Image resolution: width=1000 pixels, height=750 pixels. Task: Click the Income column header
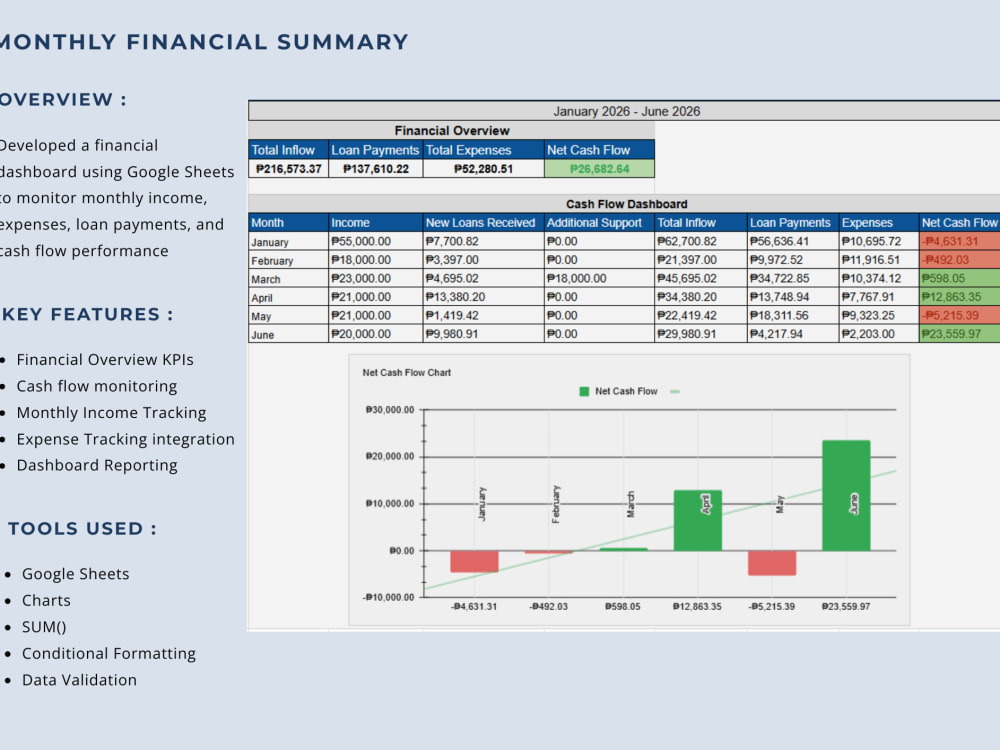pos(376,223)
